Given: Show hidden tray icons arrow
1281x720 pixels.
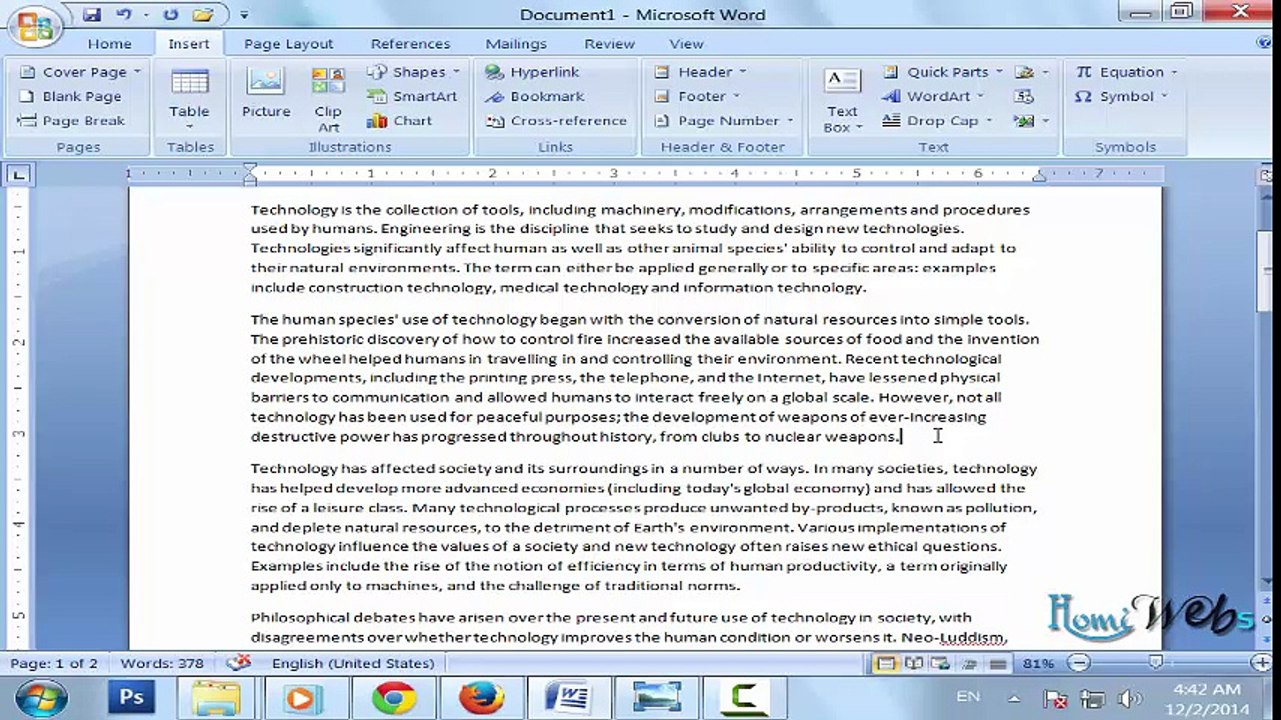Looking at the screenshot, I should 1014,698.
